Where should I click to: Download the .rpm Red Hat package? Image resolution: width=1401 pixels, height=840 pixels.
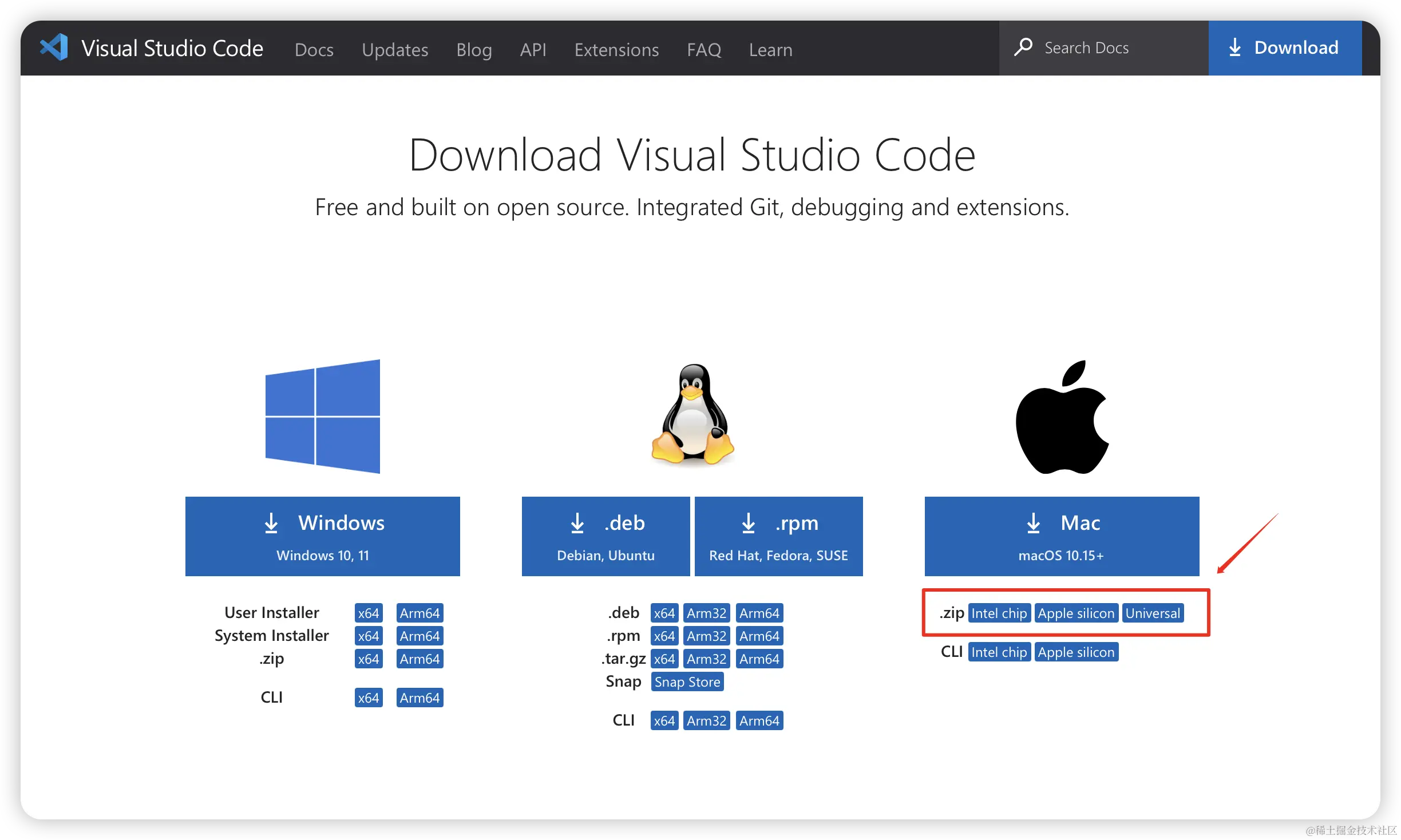(778, 536)
